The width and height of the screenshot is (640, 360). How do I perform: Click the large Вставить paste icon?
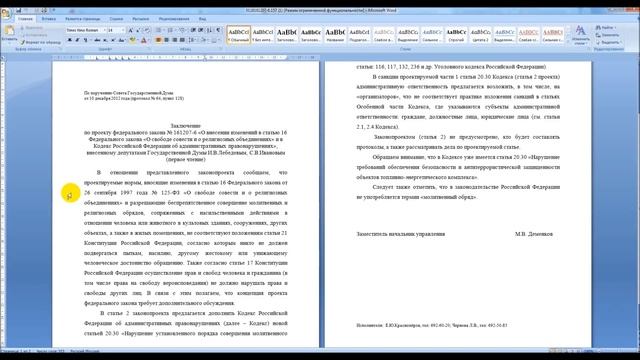pos(9,34)
